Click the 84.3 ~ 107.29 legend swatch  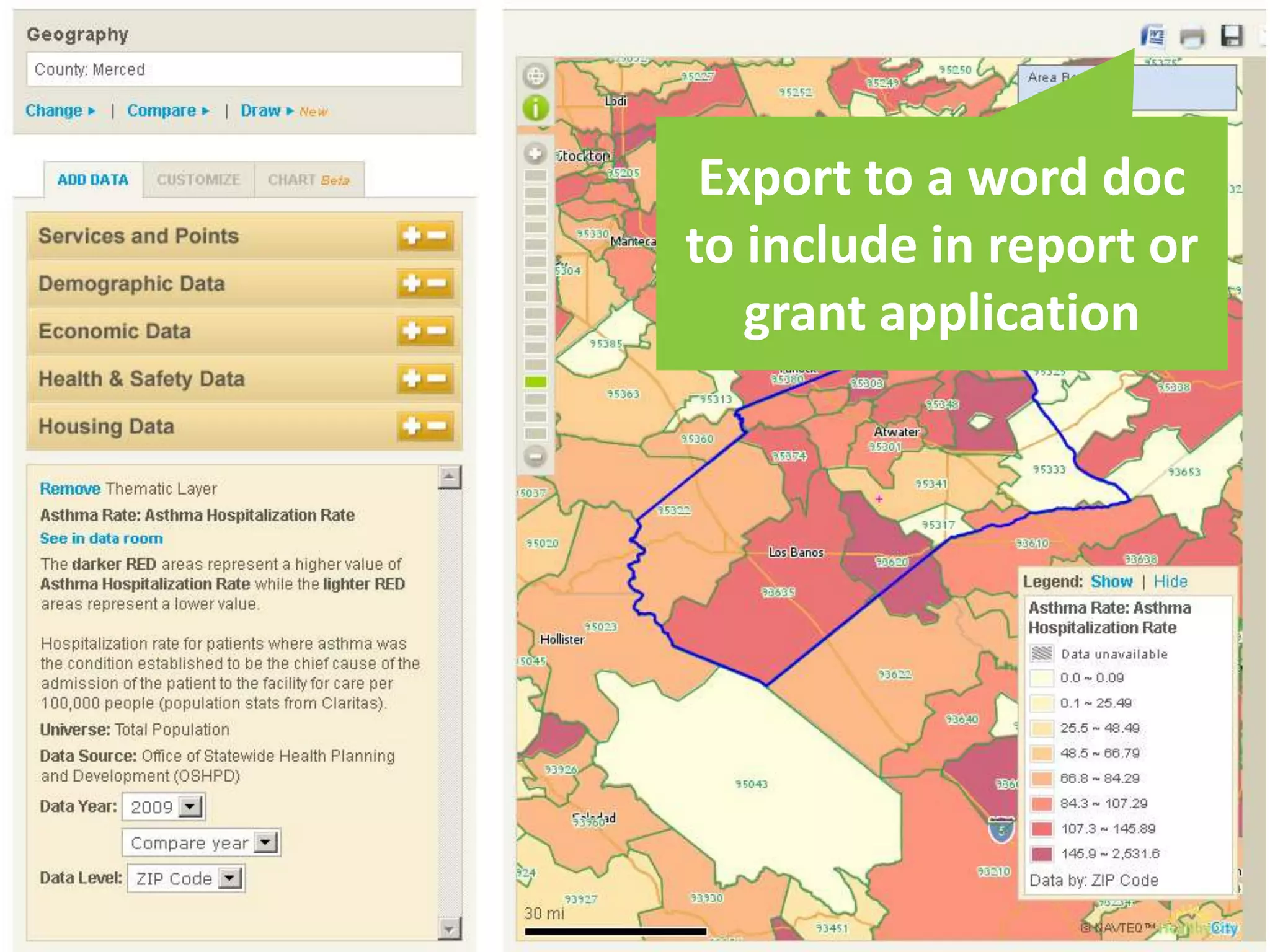tap(1042, 803)
